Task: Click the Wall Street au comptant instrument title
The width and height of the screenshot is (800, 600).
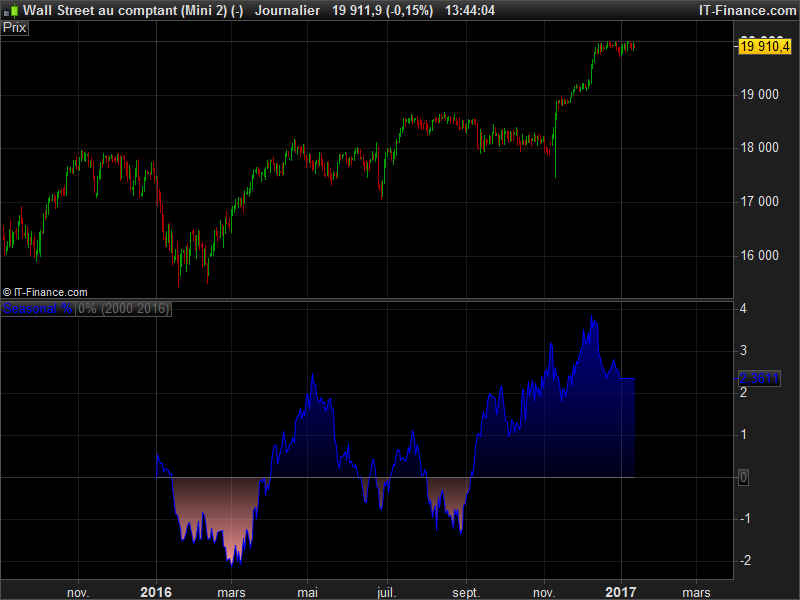Action: point(133,10)
